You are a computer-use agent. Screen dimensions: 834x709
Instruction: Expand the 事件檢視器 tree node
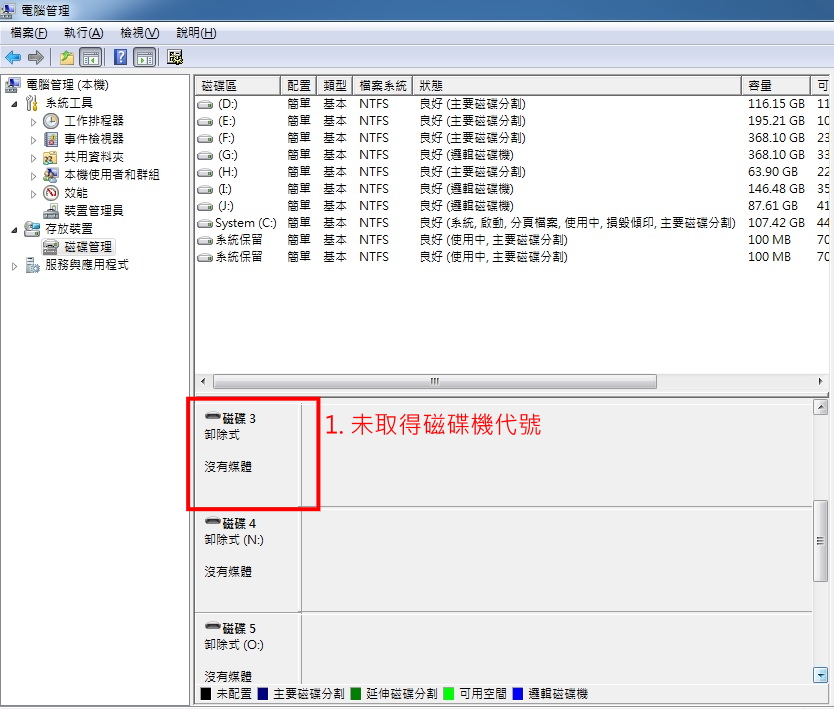34,139
